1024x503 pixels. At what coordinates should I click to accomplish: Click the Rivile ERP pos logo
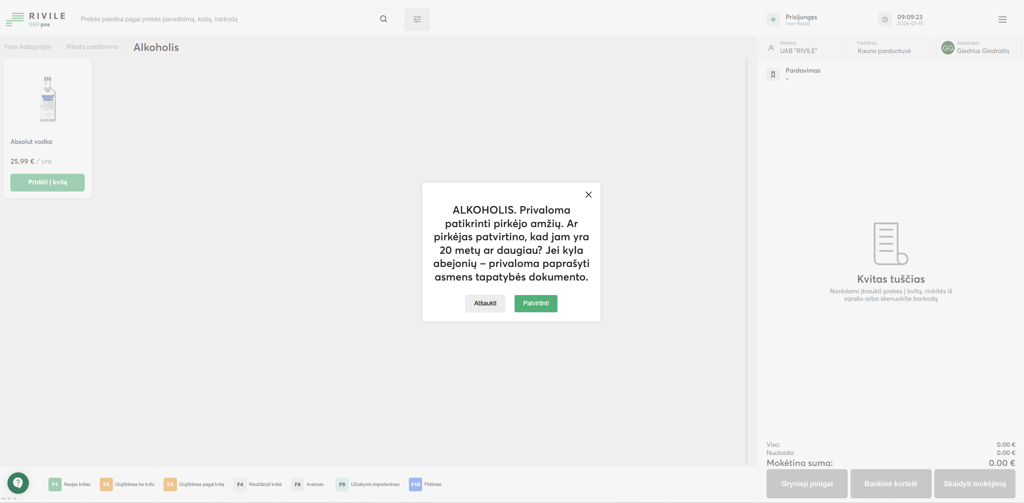click(x=36, y=19)
